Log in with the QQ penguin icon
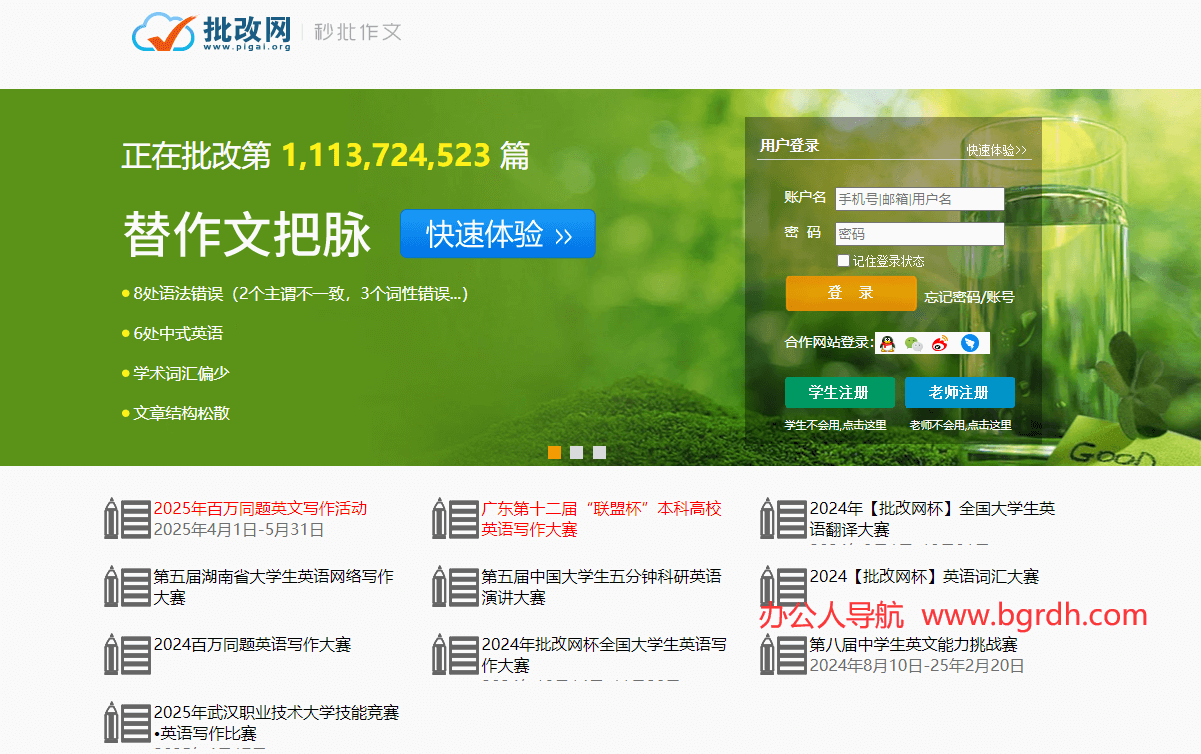 [x=887, y=343]
